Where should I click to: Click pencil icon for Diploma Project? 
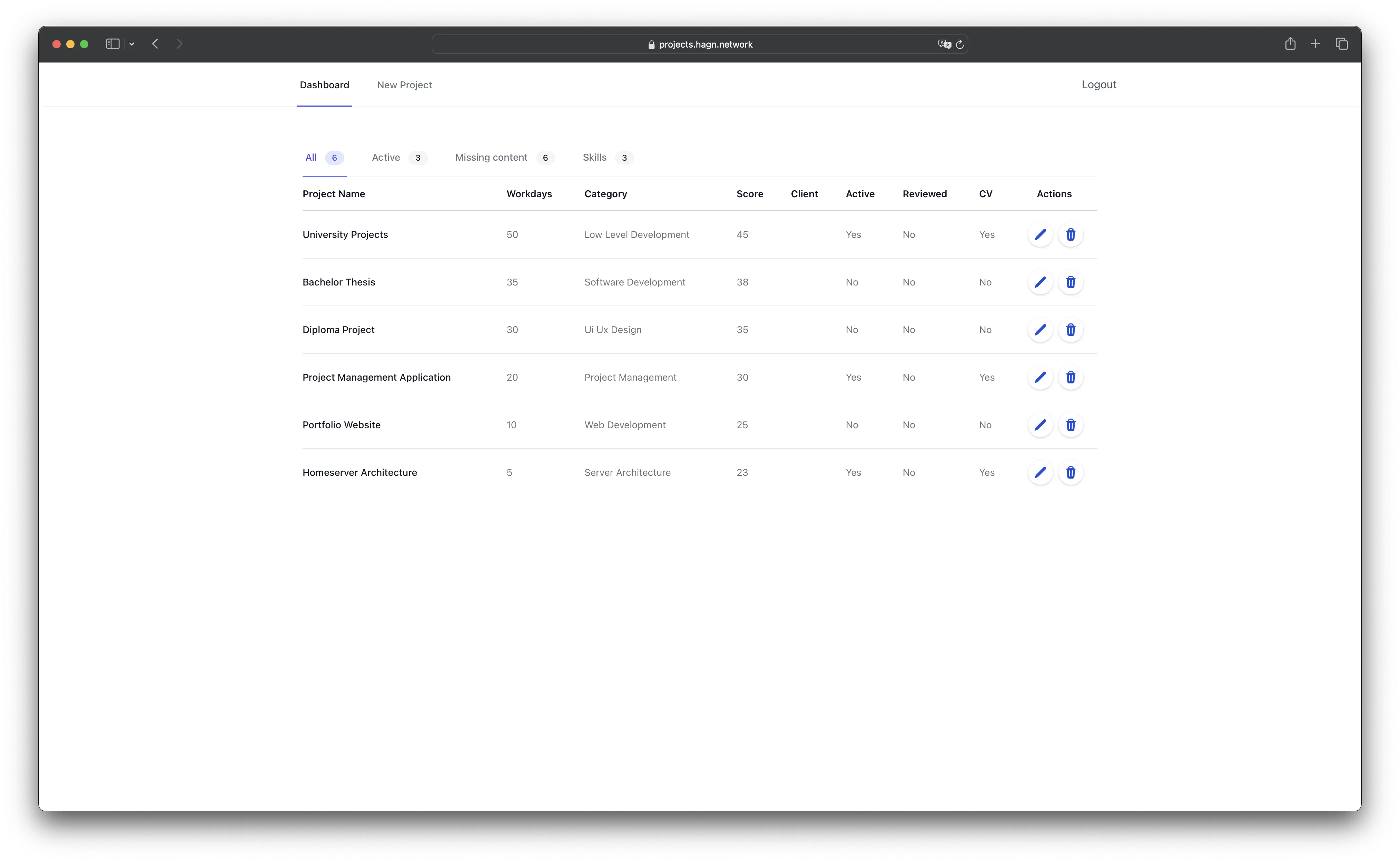1039,330
